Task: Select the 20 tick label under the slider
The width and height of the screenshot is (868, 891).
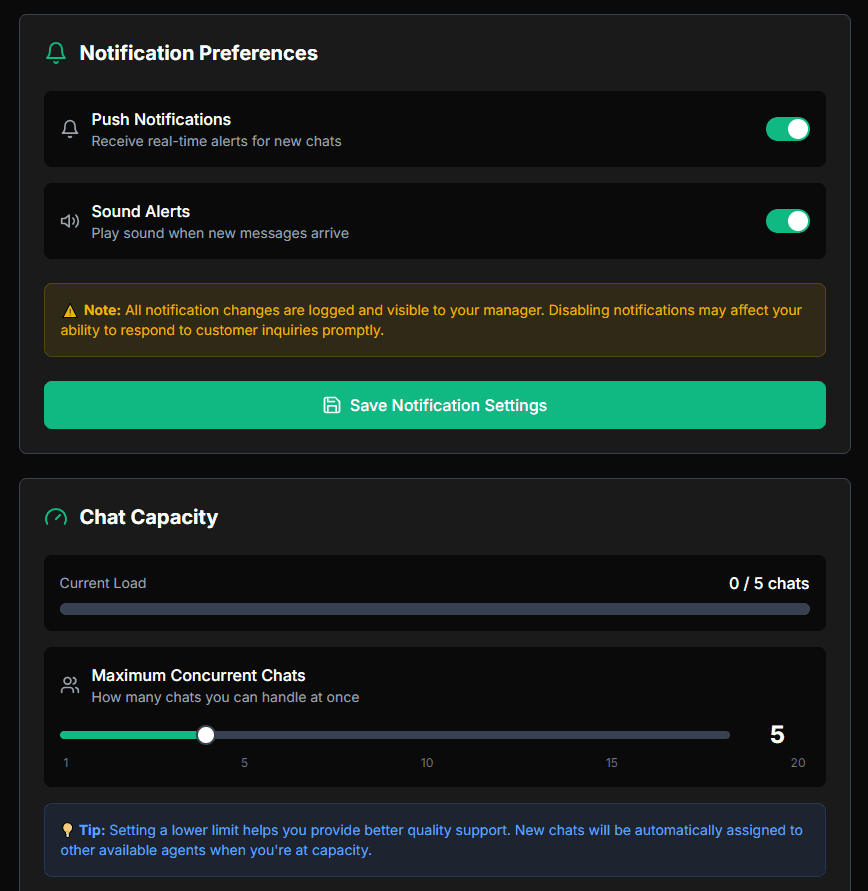Action: click(x=797, y=762)
